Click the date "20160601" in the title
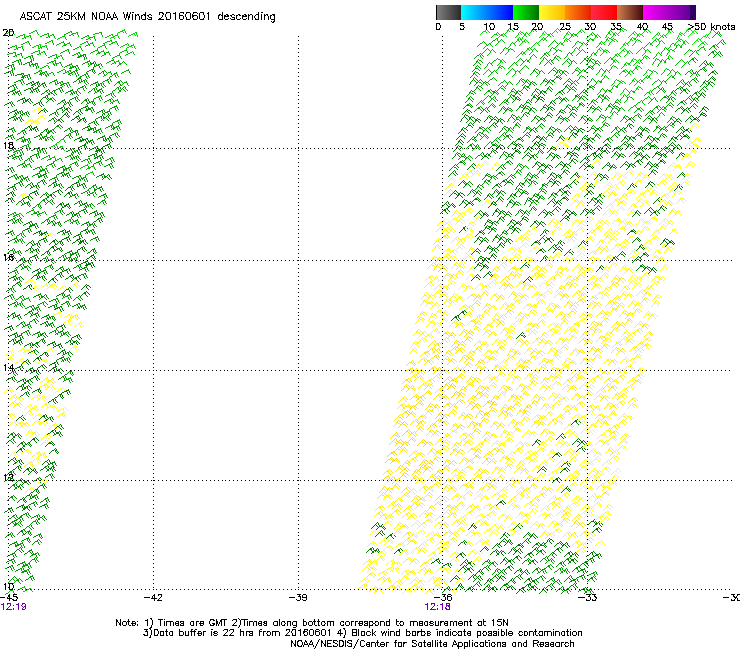Image resolution: width=740 pixels, height=650 pixels. (184, 16)
